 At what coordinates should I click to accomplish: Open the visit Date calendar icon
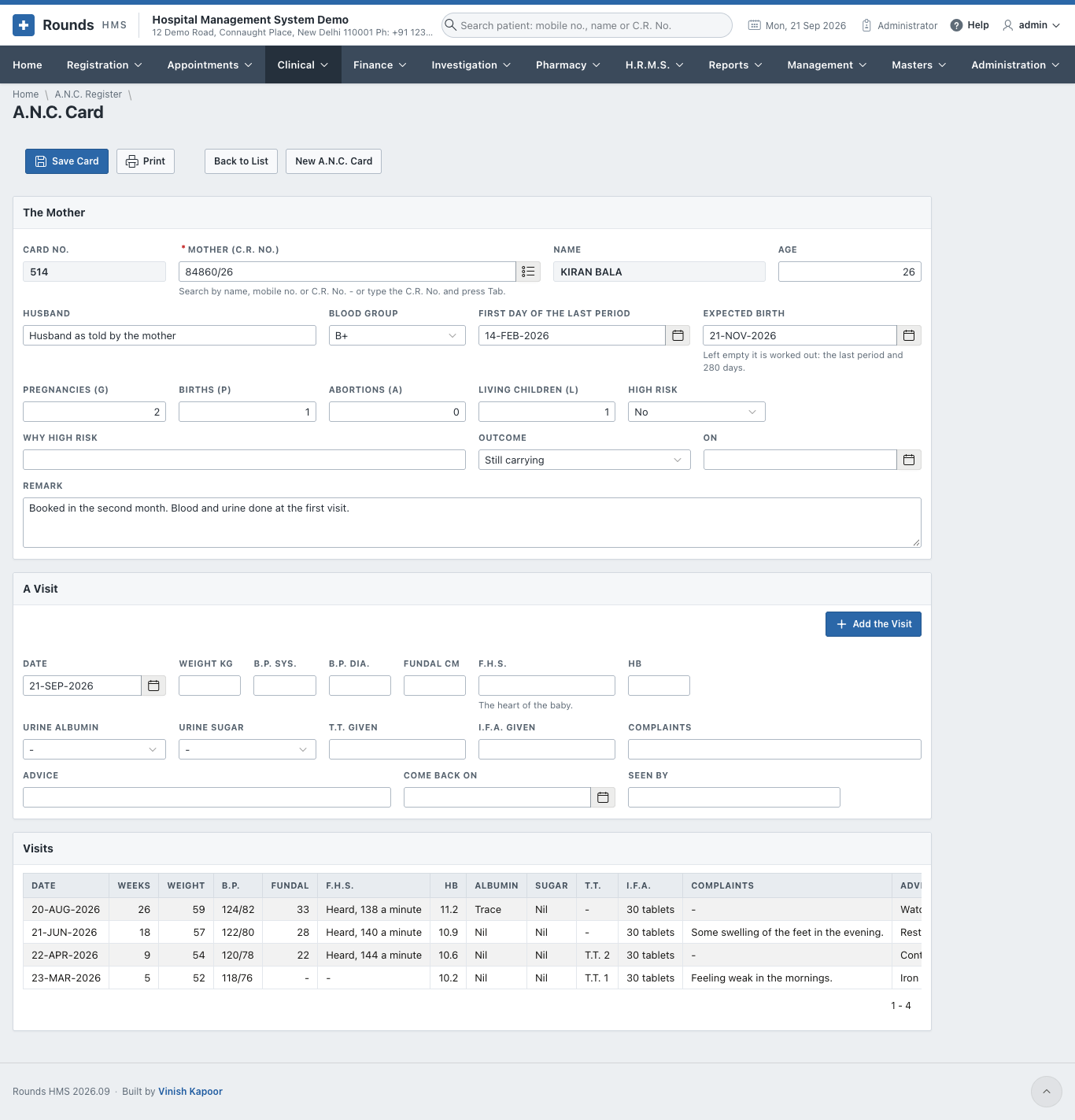153,686
